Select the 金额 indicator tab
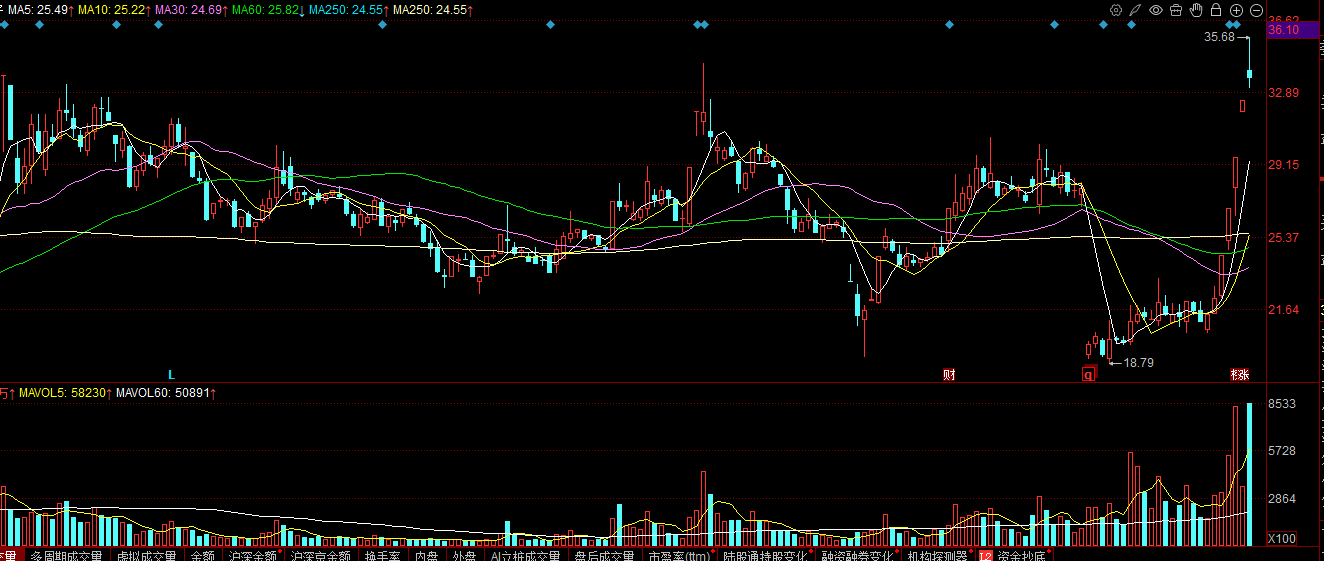The height and width of the screenshot is (561, 1324). (x=203, y=556)
